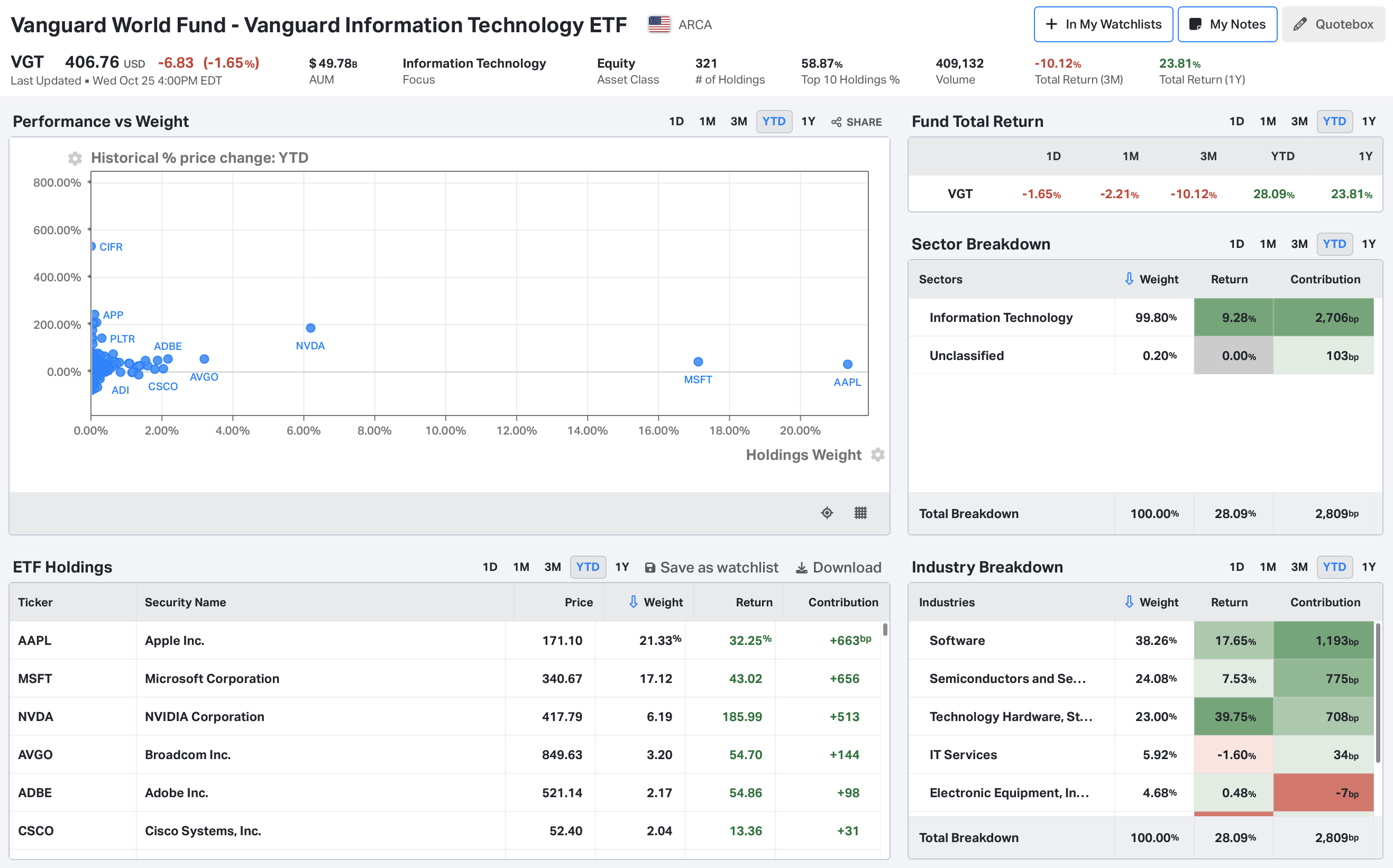
Task: Click the red -7bp contribution cell
Action: click(1324, 793)
